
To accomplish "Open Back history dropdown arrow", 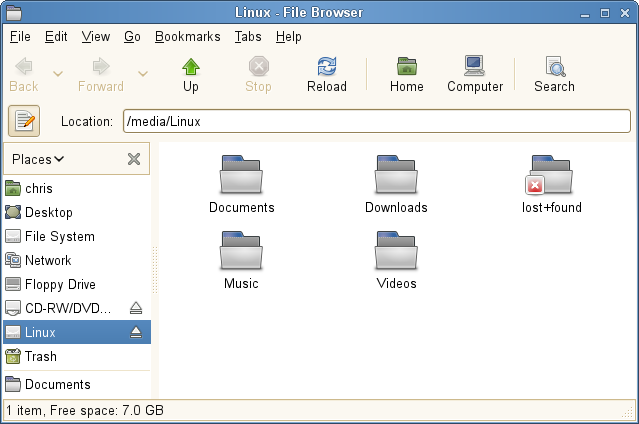I will pos(58,74).
